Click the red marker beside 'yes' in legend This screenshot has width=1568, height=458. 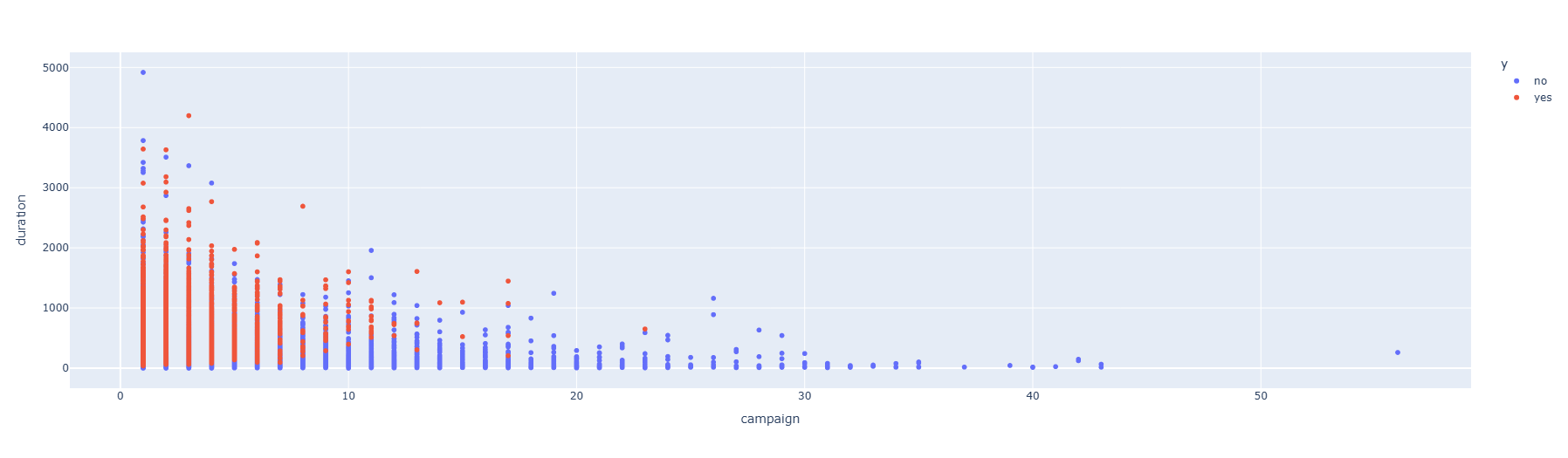(1516, 98)
